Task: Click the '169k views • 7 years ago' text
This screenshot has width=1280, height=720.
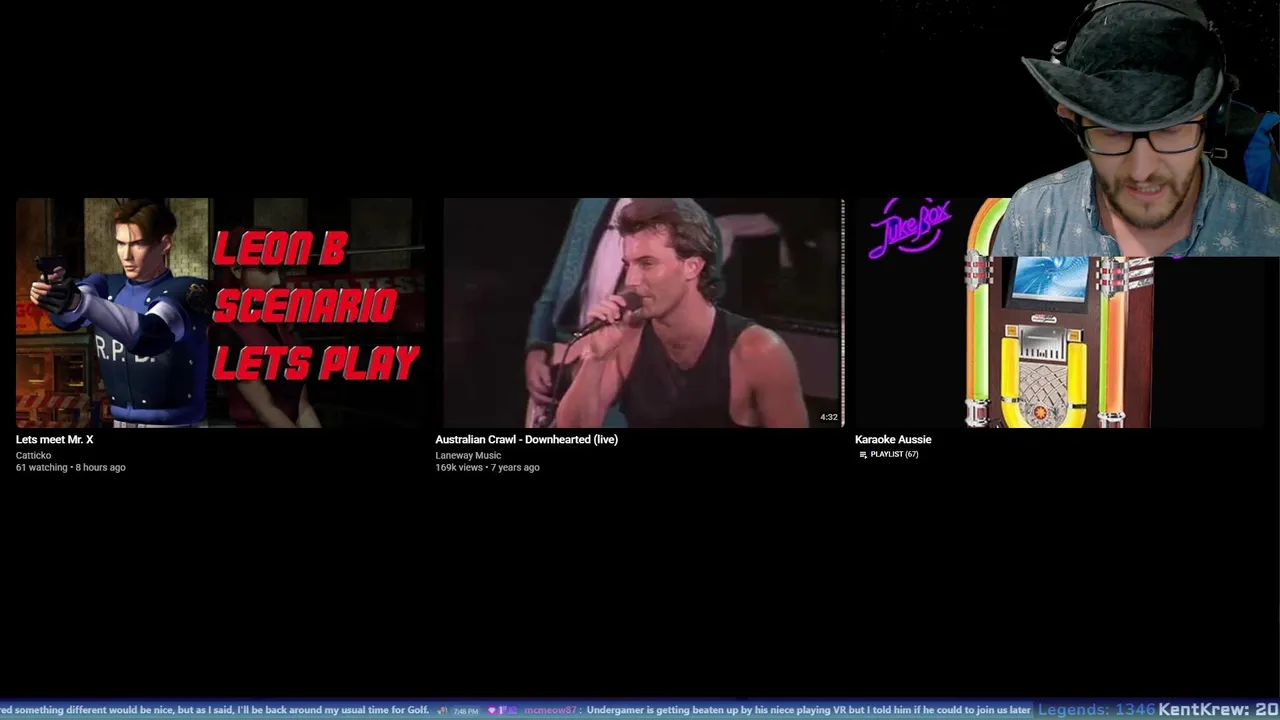Action: (x=487, y=468)
